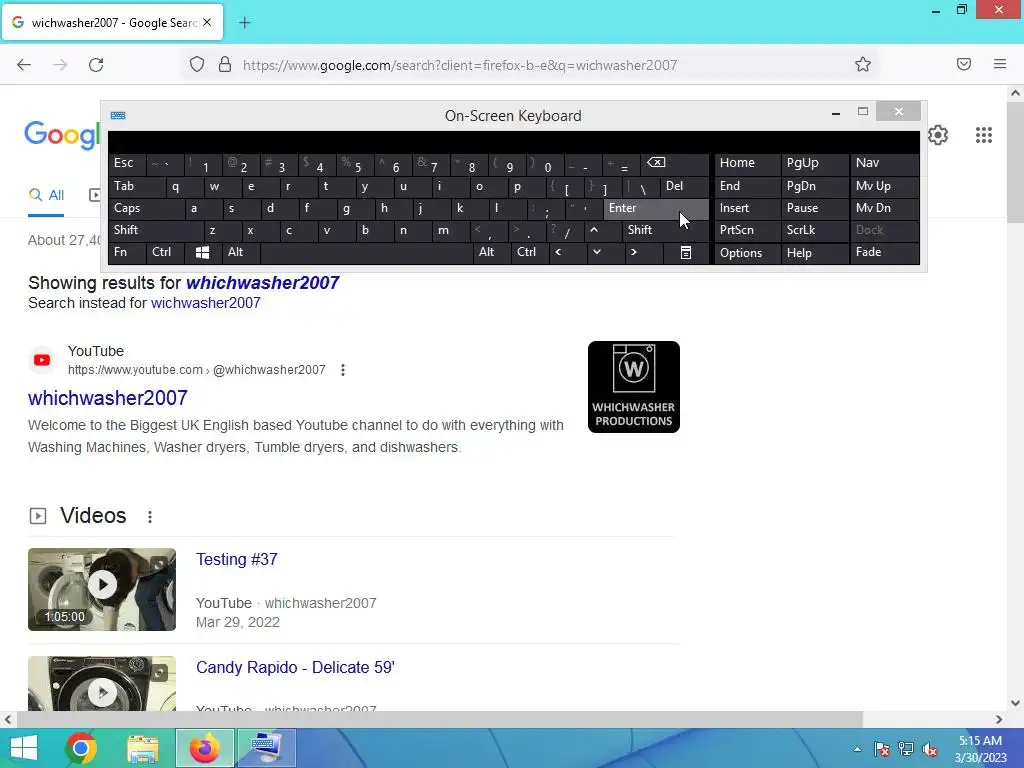This screenshot has width=1024, height=768.
Task: Play the Testing #37 video thumbnail
Action: pyautogui.click(x=102, y=589)
